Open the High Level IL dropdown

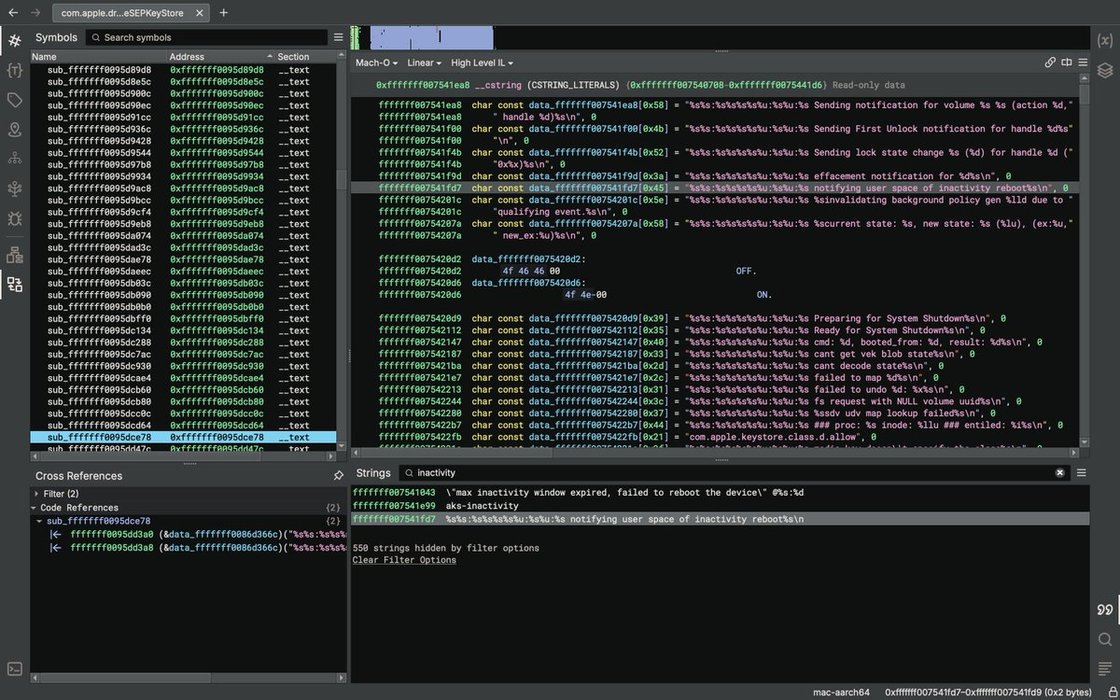[x=482, y=63]
